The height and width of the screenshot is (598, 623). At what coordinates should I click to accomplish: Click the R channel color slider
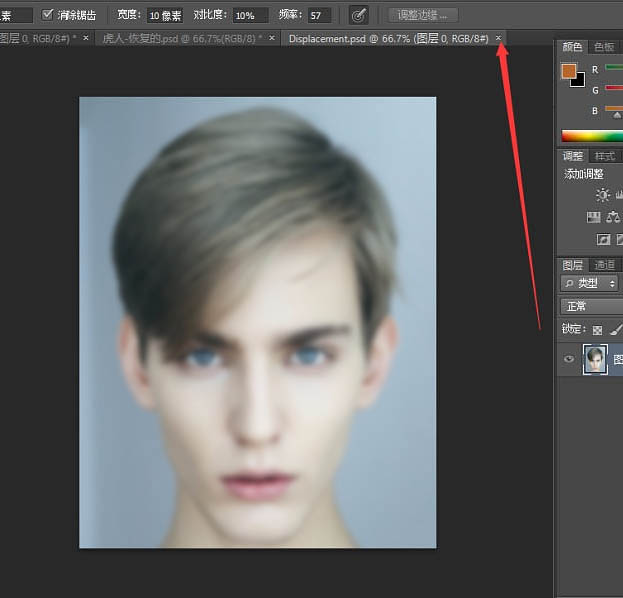pyautogui.click(x=614, y=68)
